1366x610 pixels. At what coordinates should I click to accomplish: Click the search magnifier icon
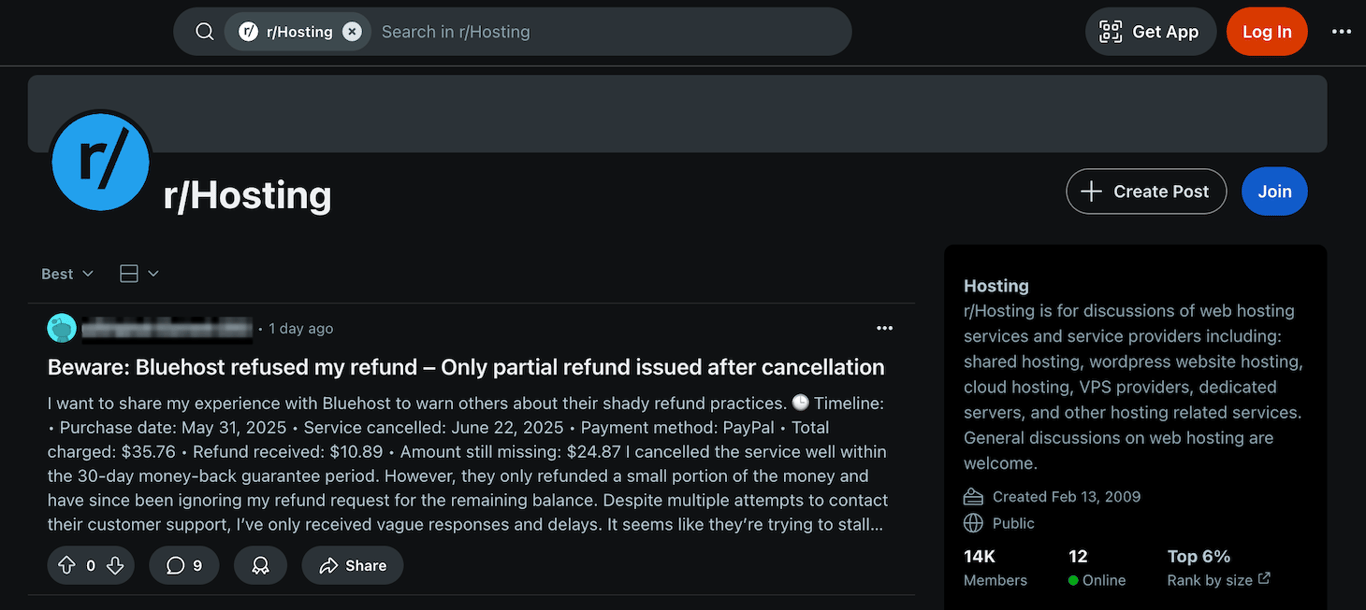204,32
